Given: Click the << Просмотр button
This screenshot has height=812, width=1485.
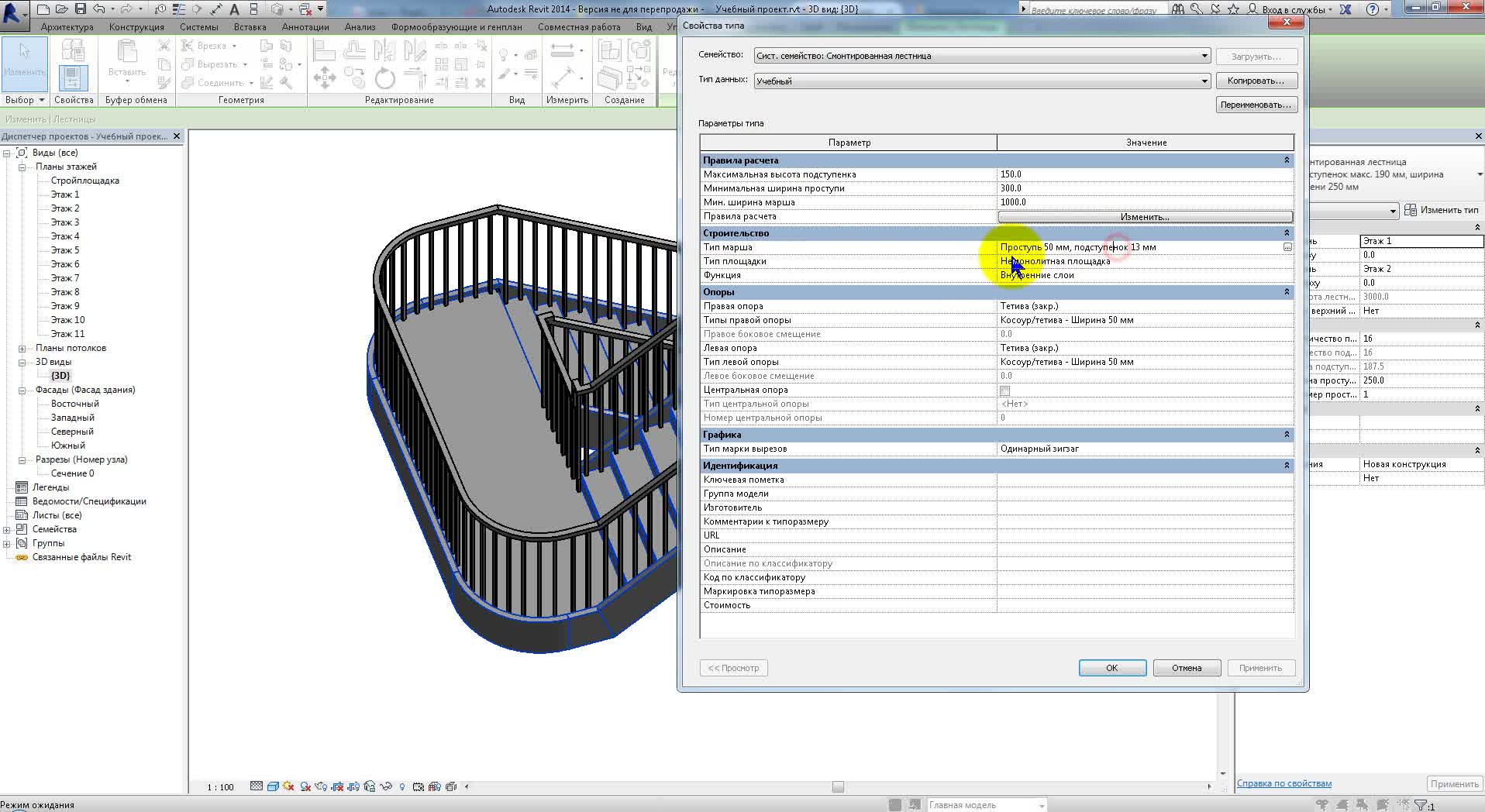Looking at the screenshot, I should [733, 668].
